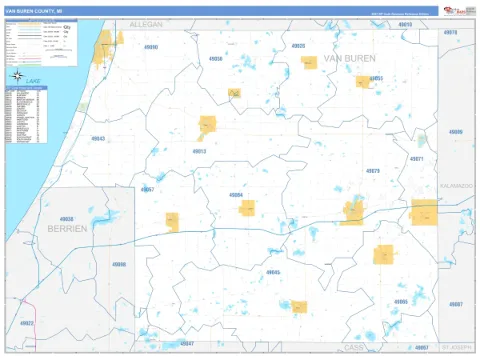Select ZIP code label 49047
480x360 pixels.
(x=187, y=343)
